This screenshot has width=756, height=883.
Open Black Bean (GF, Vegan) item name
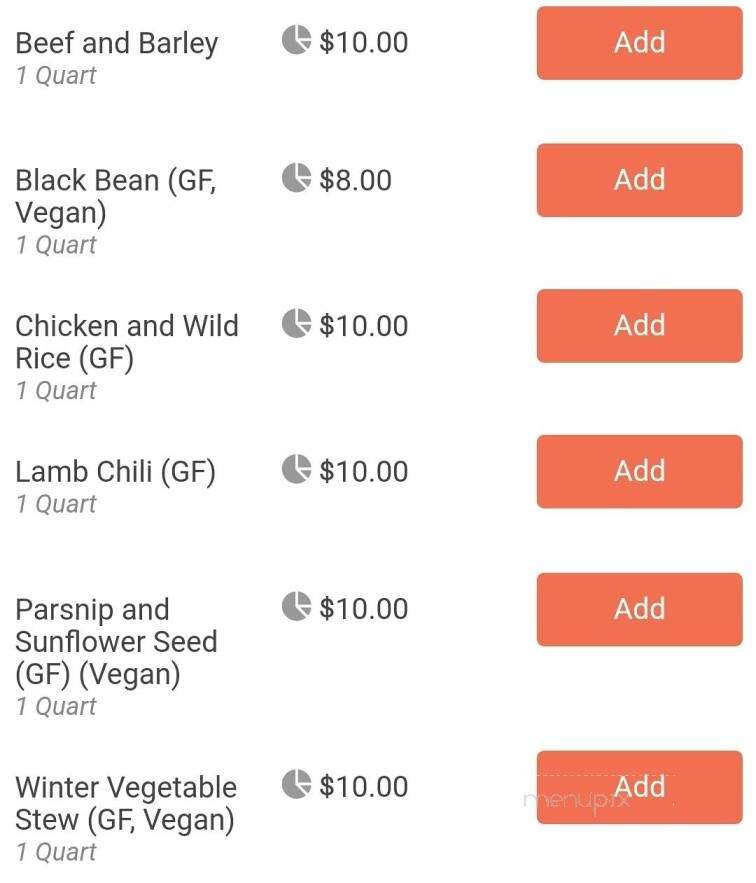coord(116,197)
